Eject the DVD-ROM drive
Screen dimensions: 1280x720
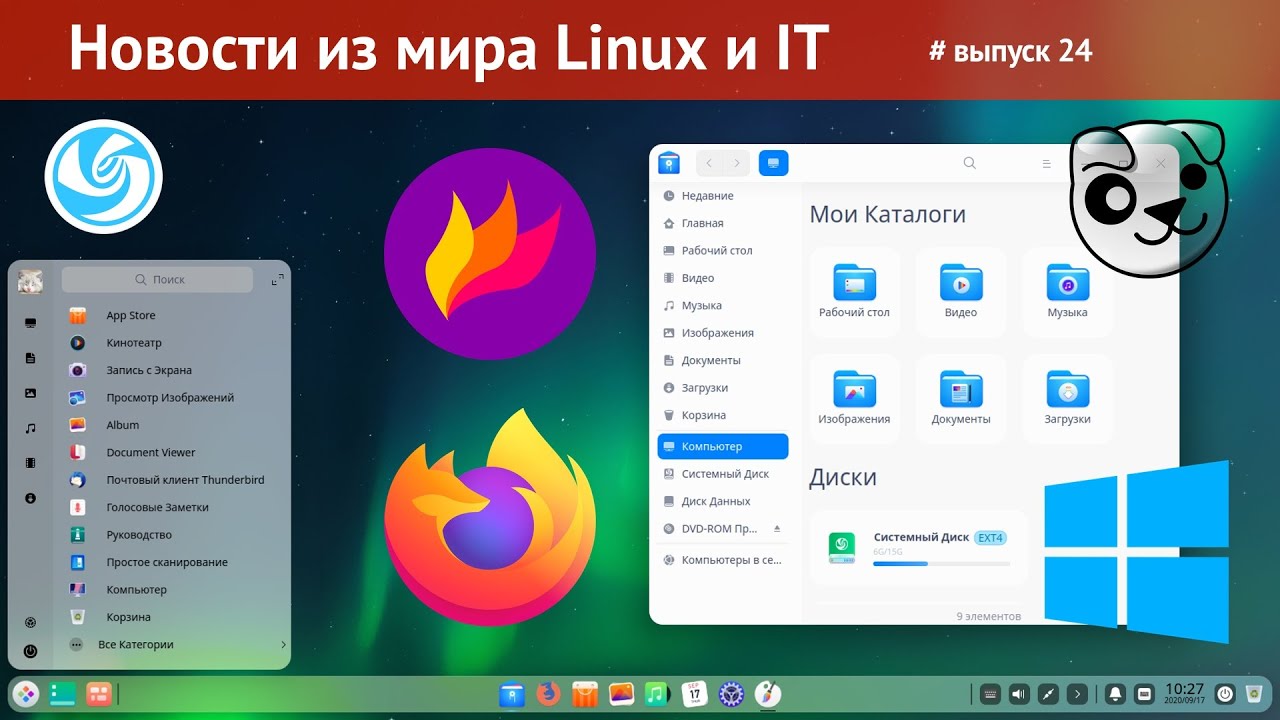pos(777,528)
